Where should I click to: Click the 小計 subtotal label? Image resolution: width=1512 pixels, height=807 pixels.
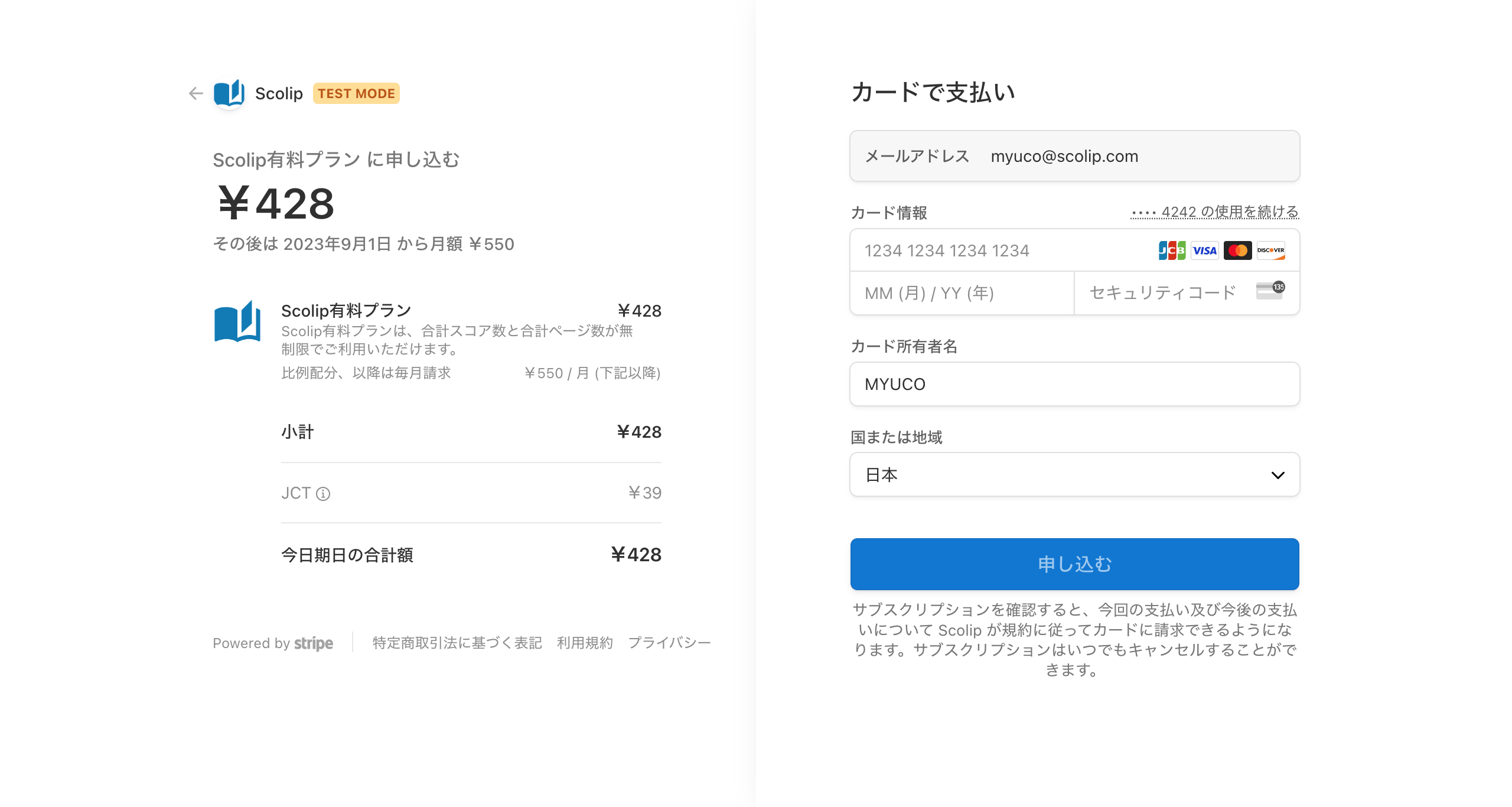(298, 432)
